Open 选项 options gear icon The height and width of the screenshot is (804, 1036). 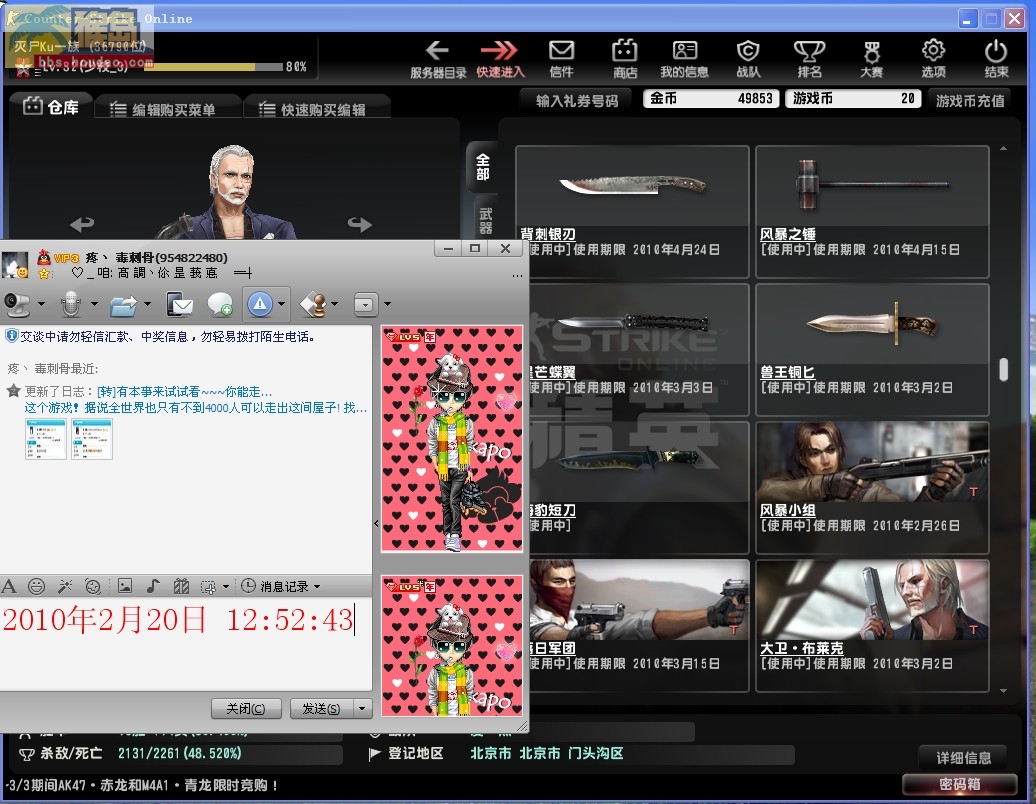coord(934,58)
